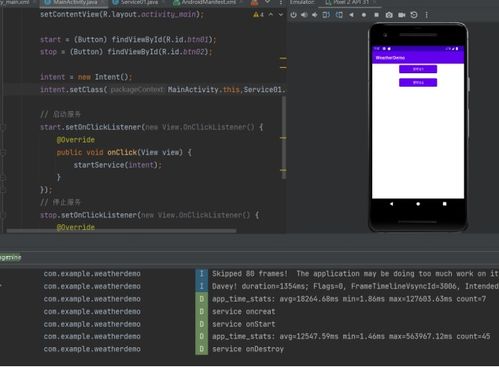The width and height of the screenshot is (499, 367).
Task: Click the emulator toolbar Home circle icon
Action: tap(364, 15)
